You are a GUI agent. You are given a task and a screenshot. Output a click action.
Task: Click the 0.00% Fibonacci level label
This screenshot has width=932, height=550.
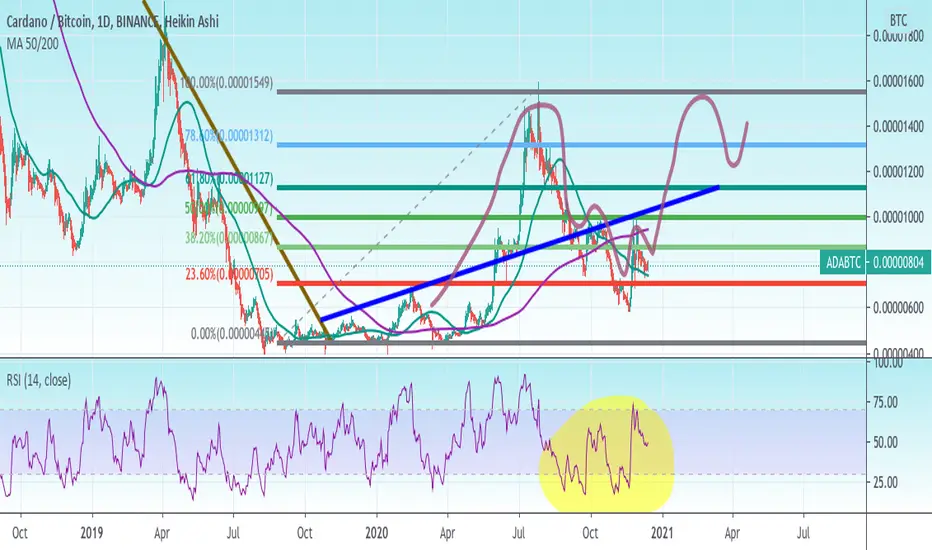point(233,334)
